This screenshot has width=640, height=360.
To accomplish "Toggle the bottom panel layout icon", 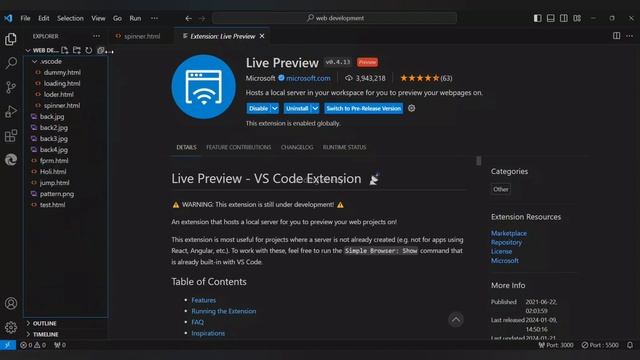I will tap(551, 18).
